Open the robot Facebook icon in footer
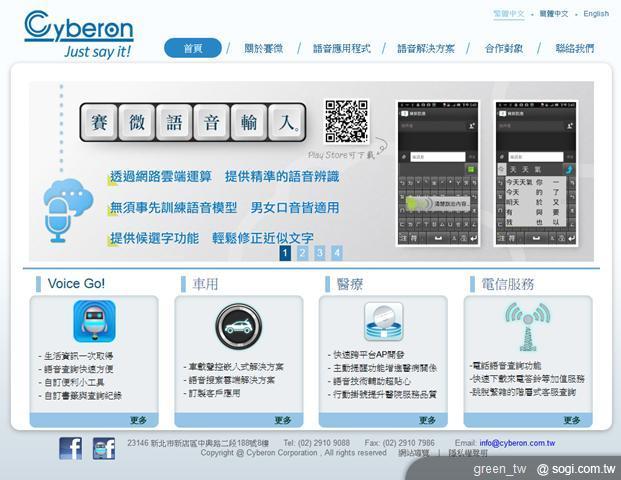Image resolution: width=621 pixels, height=480 pixels. point(104,448)
